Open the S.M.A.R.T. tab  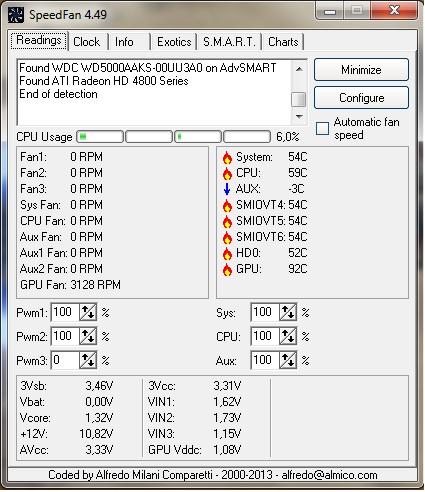229,42
